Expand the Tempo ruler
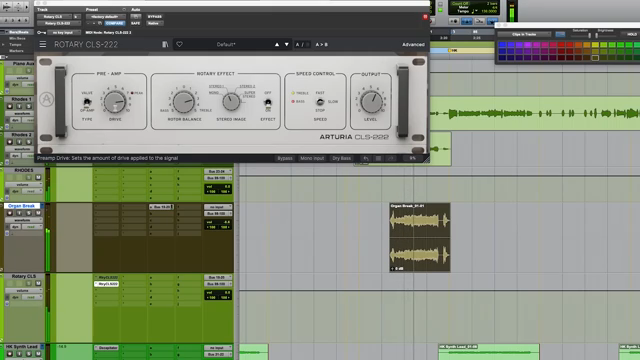 pos(3,44)
